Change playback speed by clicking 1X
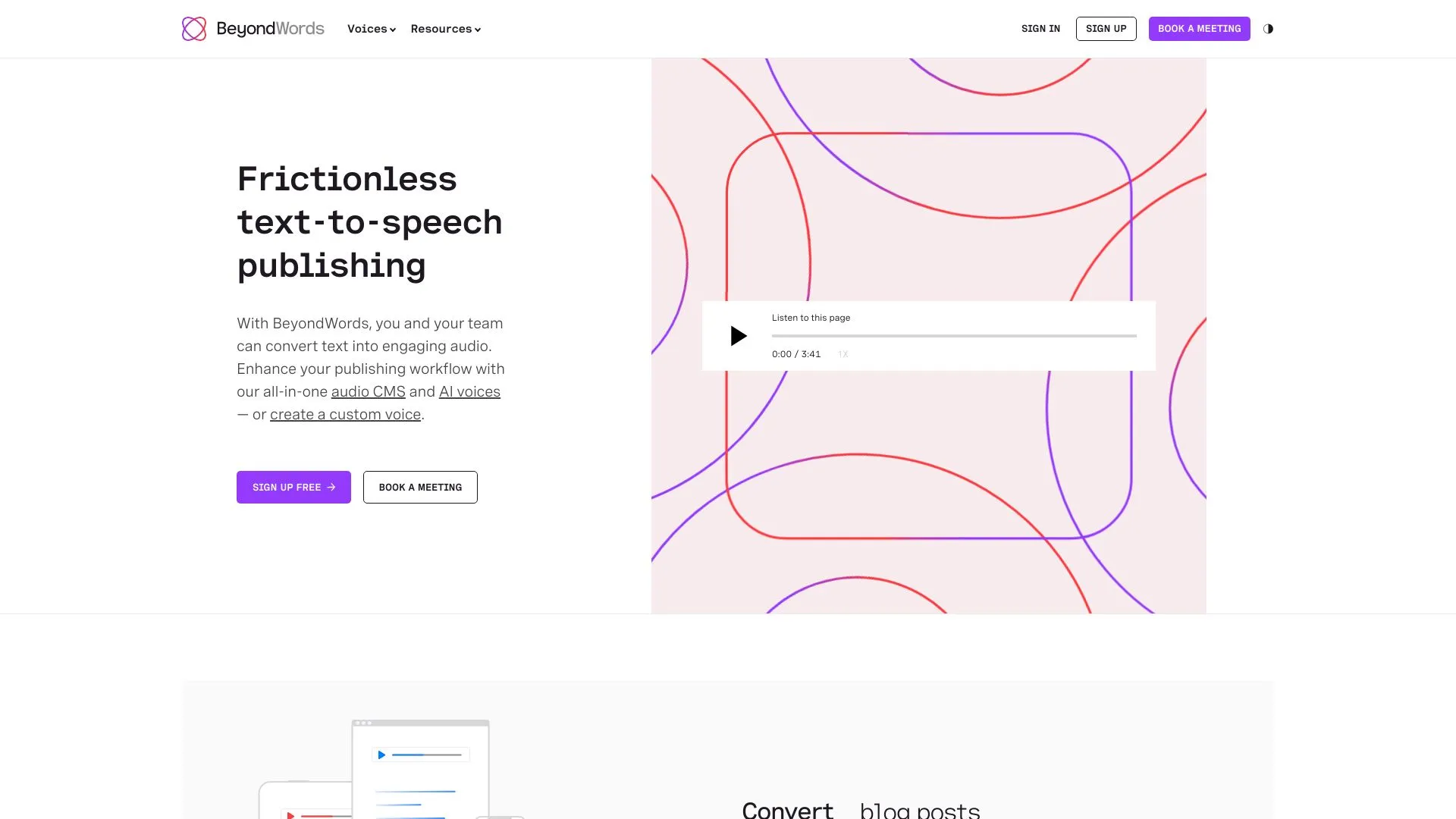The width and height of the screenshot is (1456, 819). tap(842, 353)
